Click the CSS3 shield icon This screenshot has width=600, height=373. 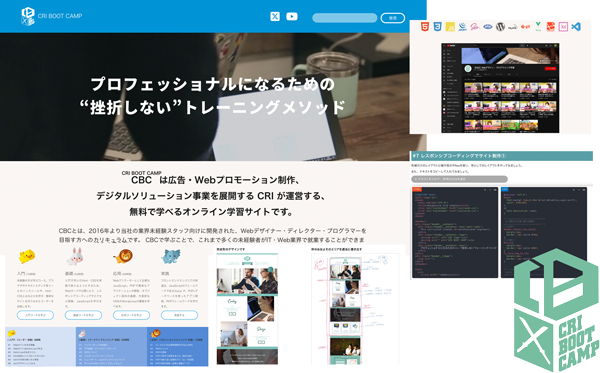click(x=437, y=27)
